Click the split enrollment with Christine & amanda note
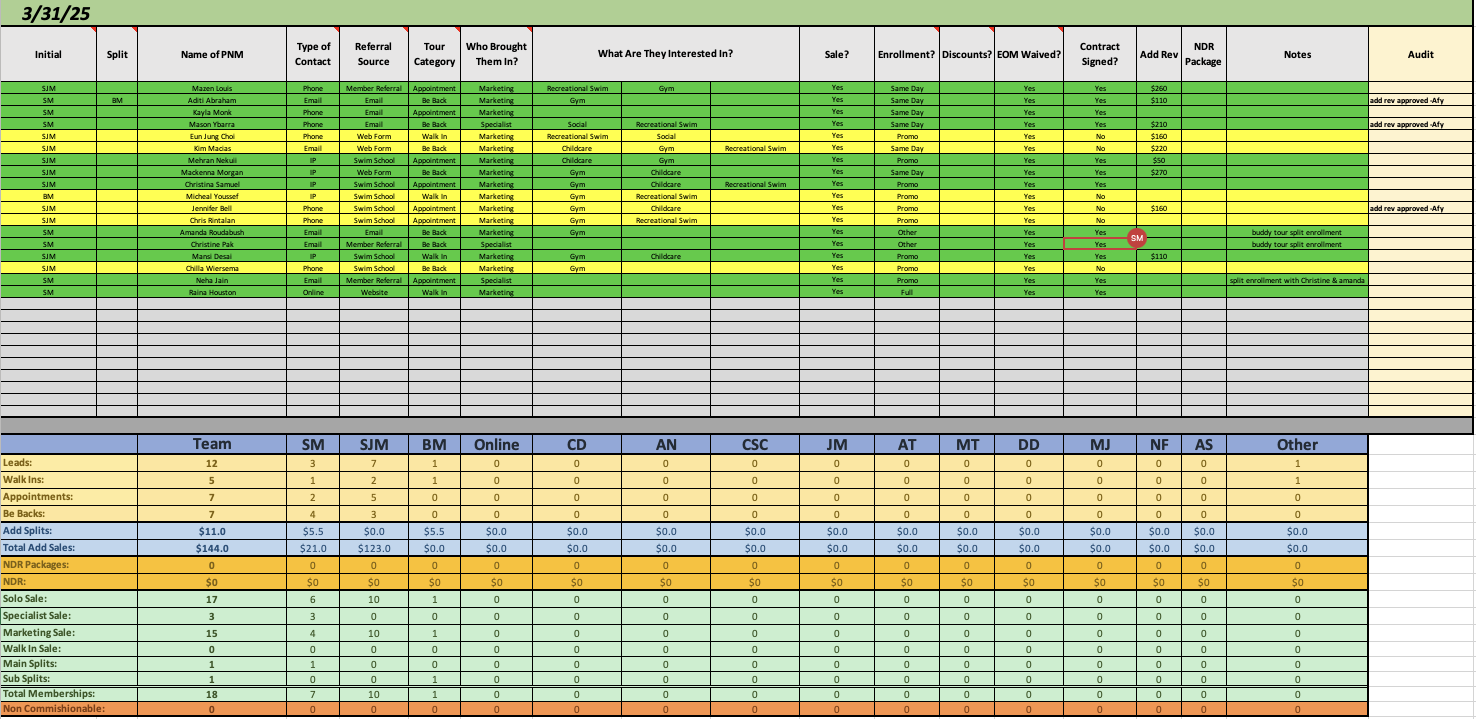The height and width of the screenshot is (719, 1476). pos(1297,280)
